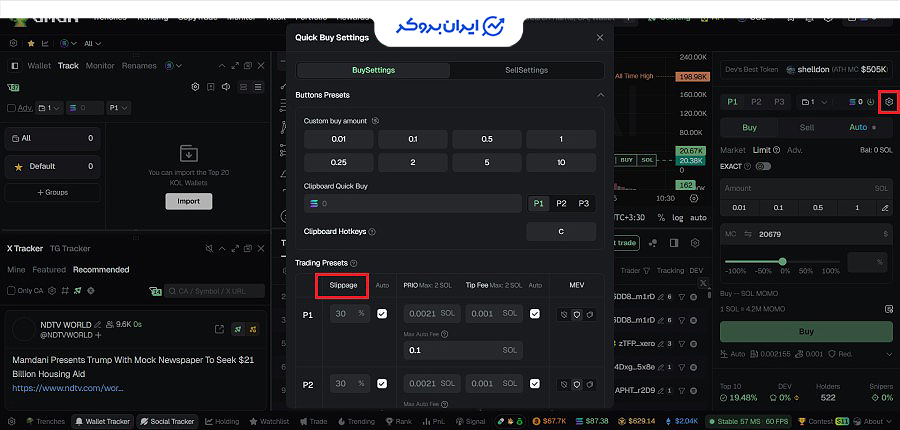
Task: Toggle sidebar layout icon beside Wallet tab
Action: point(15,66)
